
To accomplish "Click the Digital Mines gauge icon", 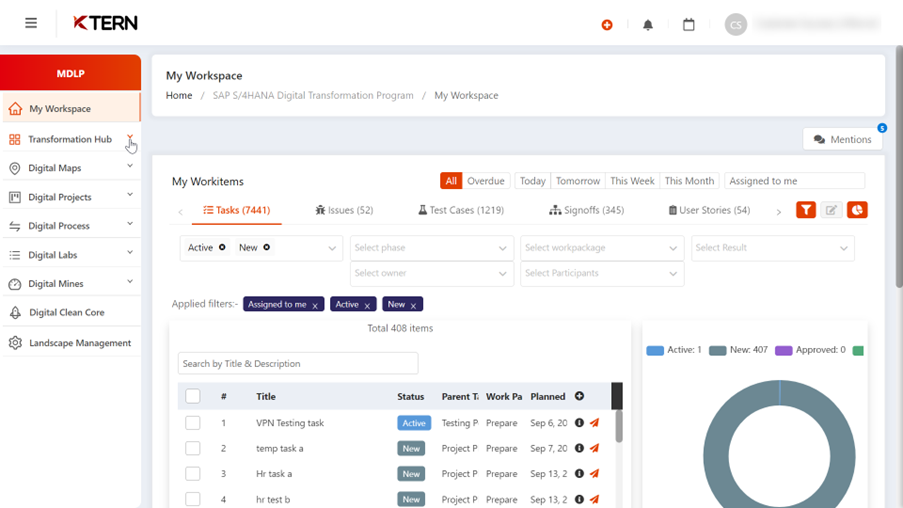I will click(15, 284).
